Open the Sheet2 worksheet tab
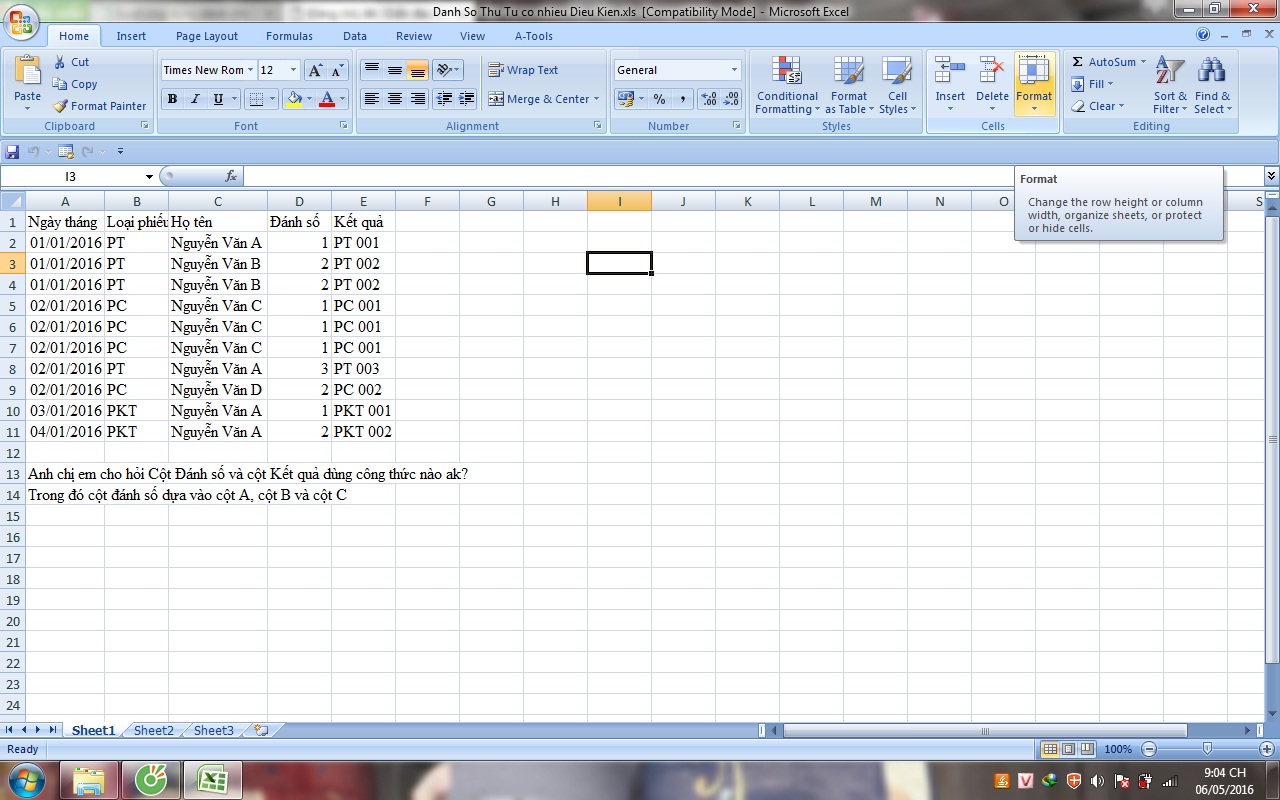The image size is (1280, 800). pyautogui.click(x=153, y=730)
